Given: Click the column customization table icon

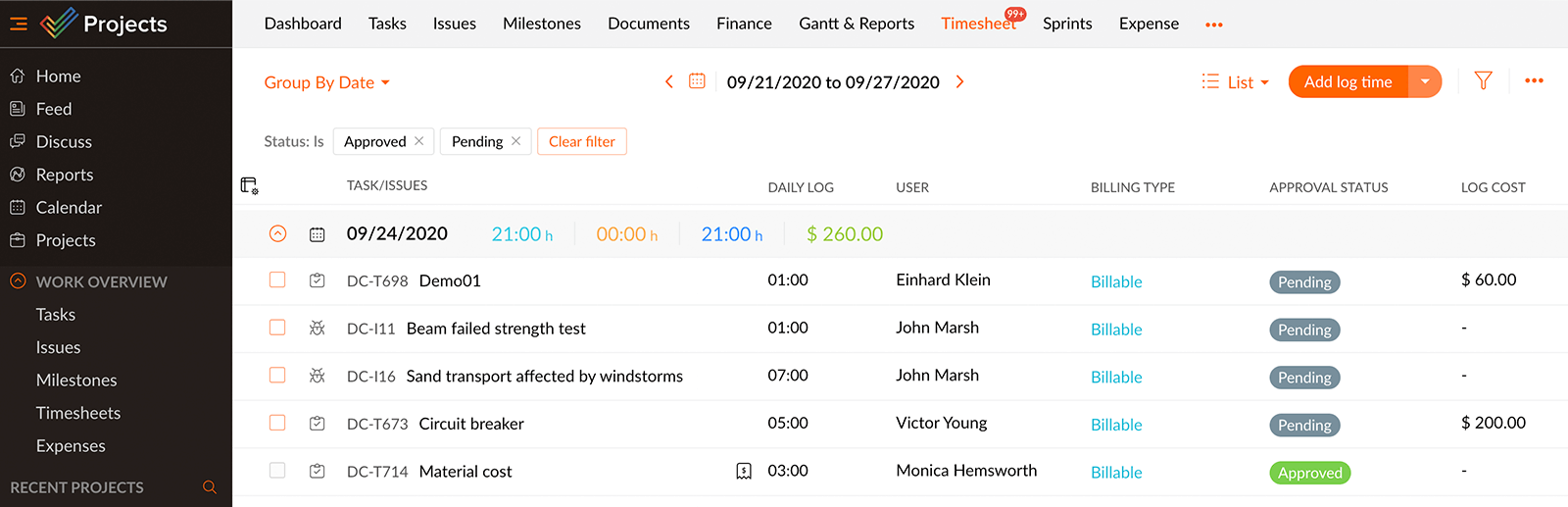Looking at the screenshot, I should [x=249, y=185].
